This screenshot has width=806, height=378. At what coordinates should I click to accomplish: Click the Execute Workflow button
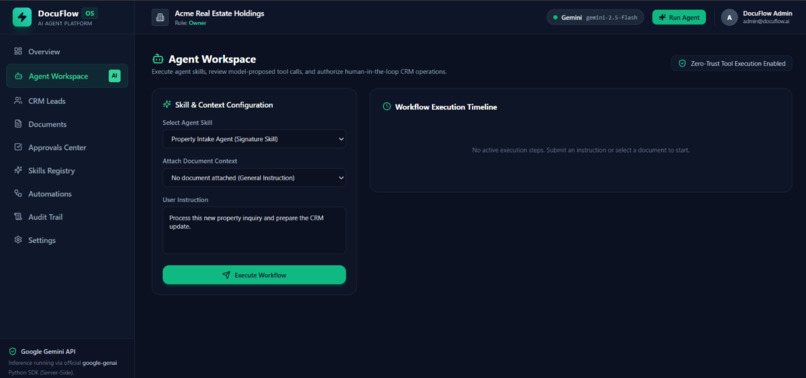coord(254,275)
